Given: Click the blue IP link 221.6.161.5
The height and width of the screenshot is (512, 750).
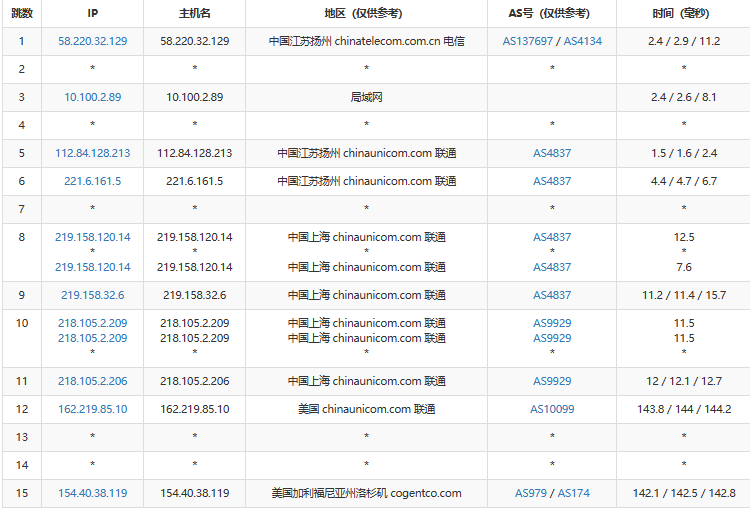Looking at the screenshot, I should 93,181.
